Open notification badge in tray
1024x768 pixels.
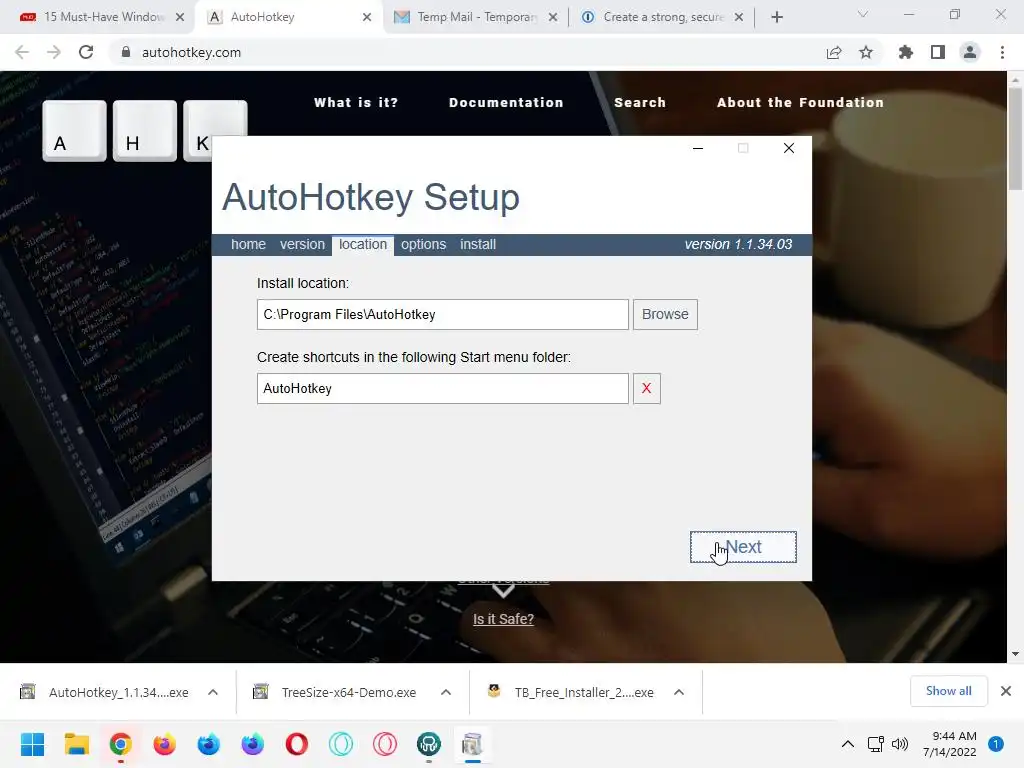click(996, 744)
